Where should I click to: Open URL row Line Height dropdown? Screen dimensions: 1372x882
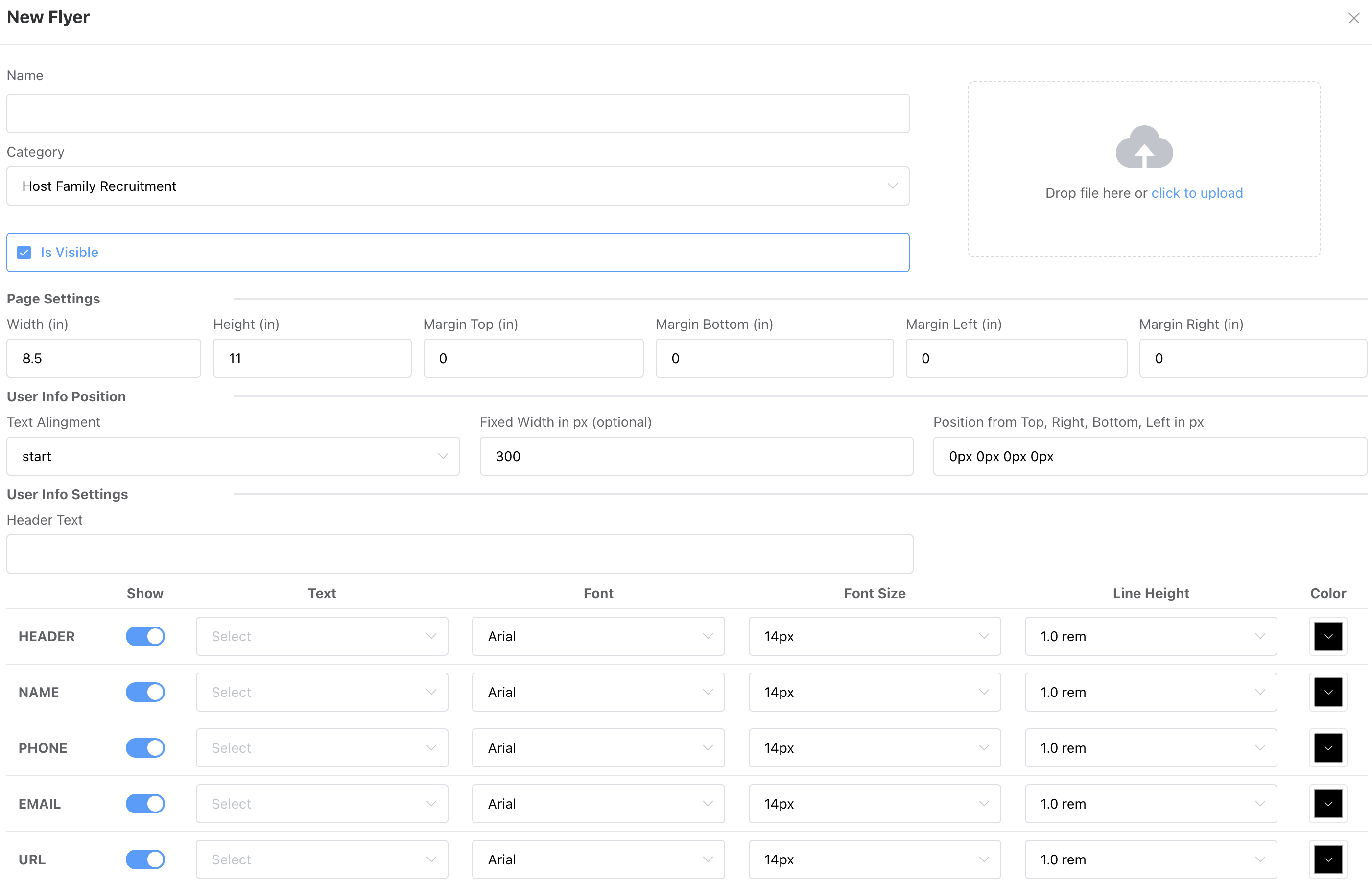(1151, 859)
